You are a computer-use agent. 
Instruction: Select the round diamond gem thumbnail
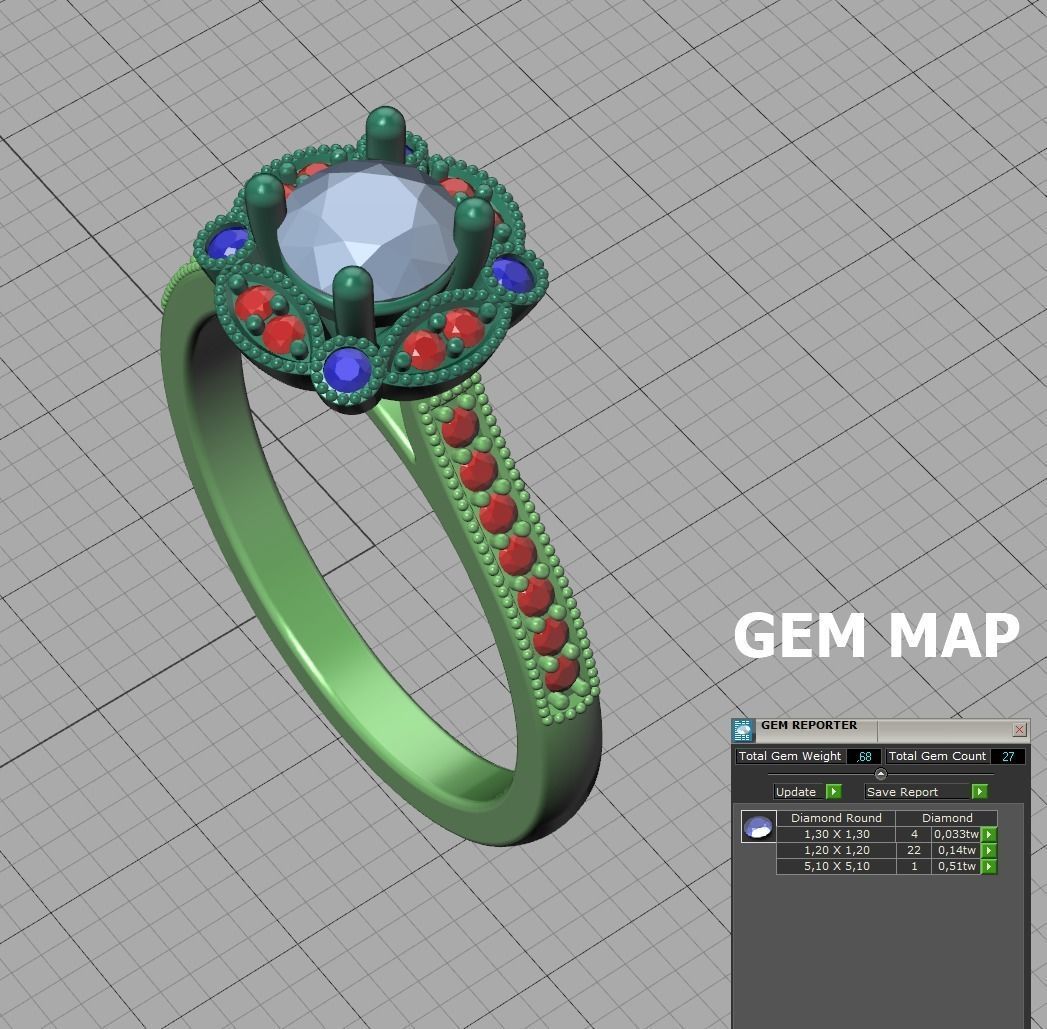click(759, 827)
